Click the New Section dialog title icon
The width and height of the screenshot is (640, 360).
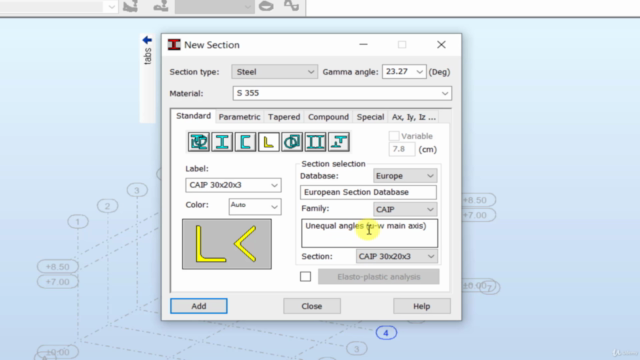(x=174, y=45)
